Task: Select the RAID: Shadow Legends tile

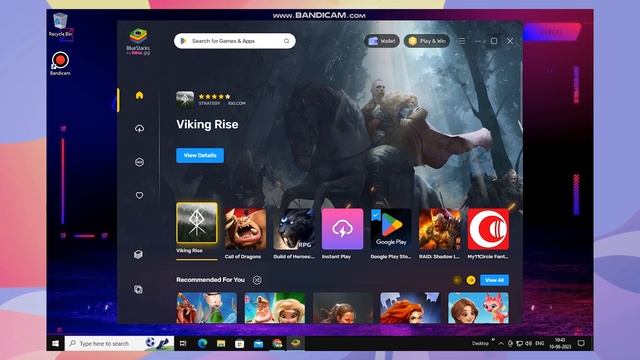Action: pos(440,229)
